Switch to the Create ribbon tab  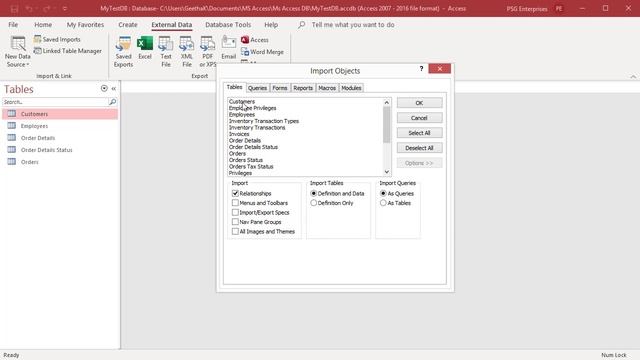point(128,24)
